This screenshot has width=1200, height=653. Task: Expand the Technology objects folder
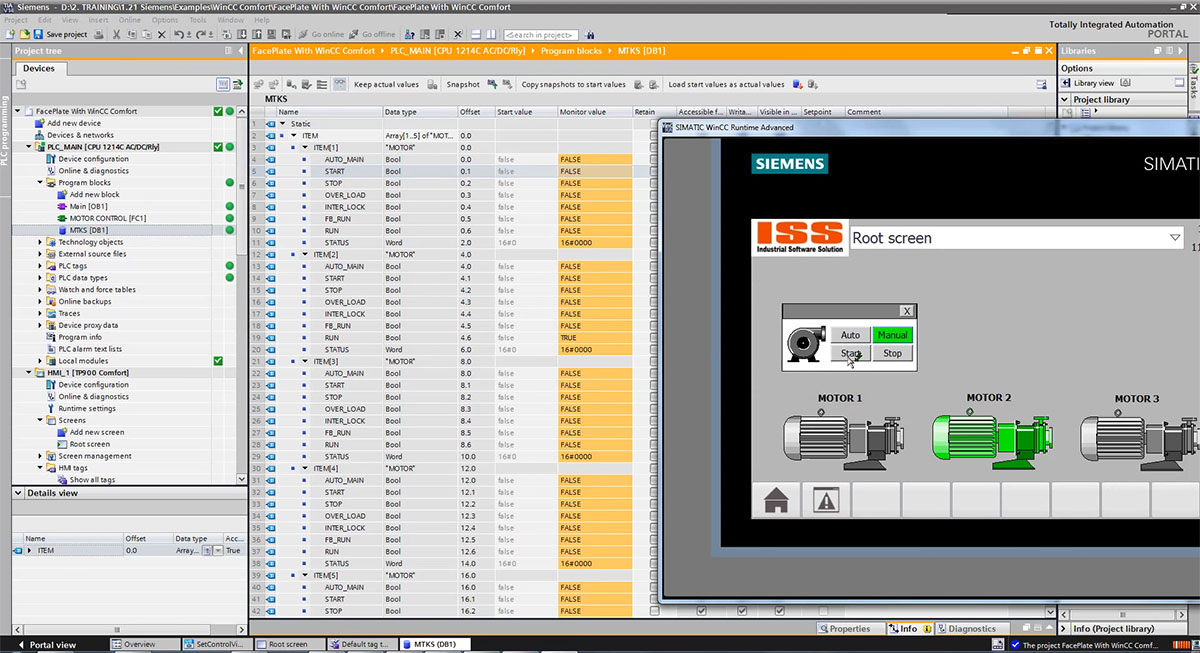(40, 242)
